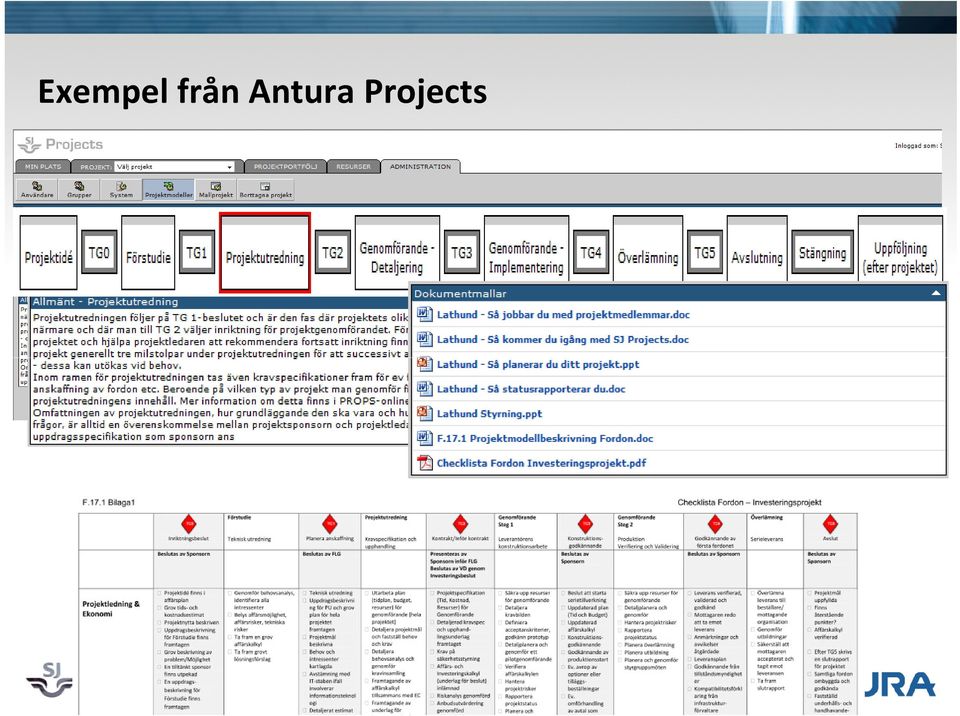Select the Projektidé phase box
Screen dimensions: 960x716
pos(48,252)
